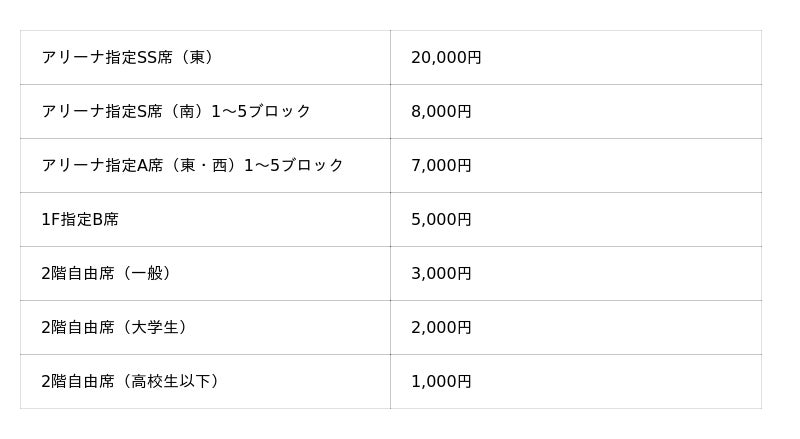Screen dimensions: 800x439
Task: Select the 8,000円 price
Action: (441, 112)
